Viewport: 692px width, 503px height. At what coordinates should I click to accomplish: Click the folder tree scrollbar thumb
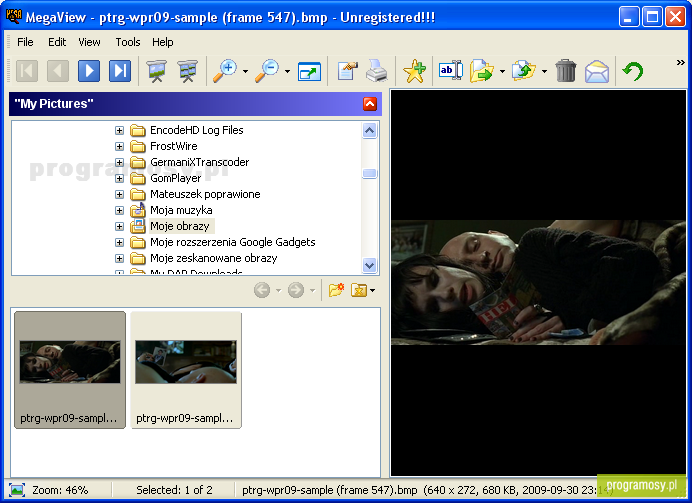369,174
